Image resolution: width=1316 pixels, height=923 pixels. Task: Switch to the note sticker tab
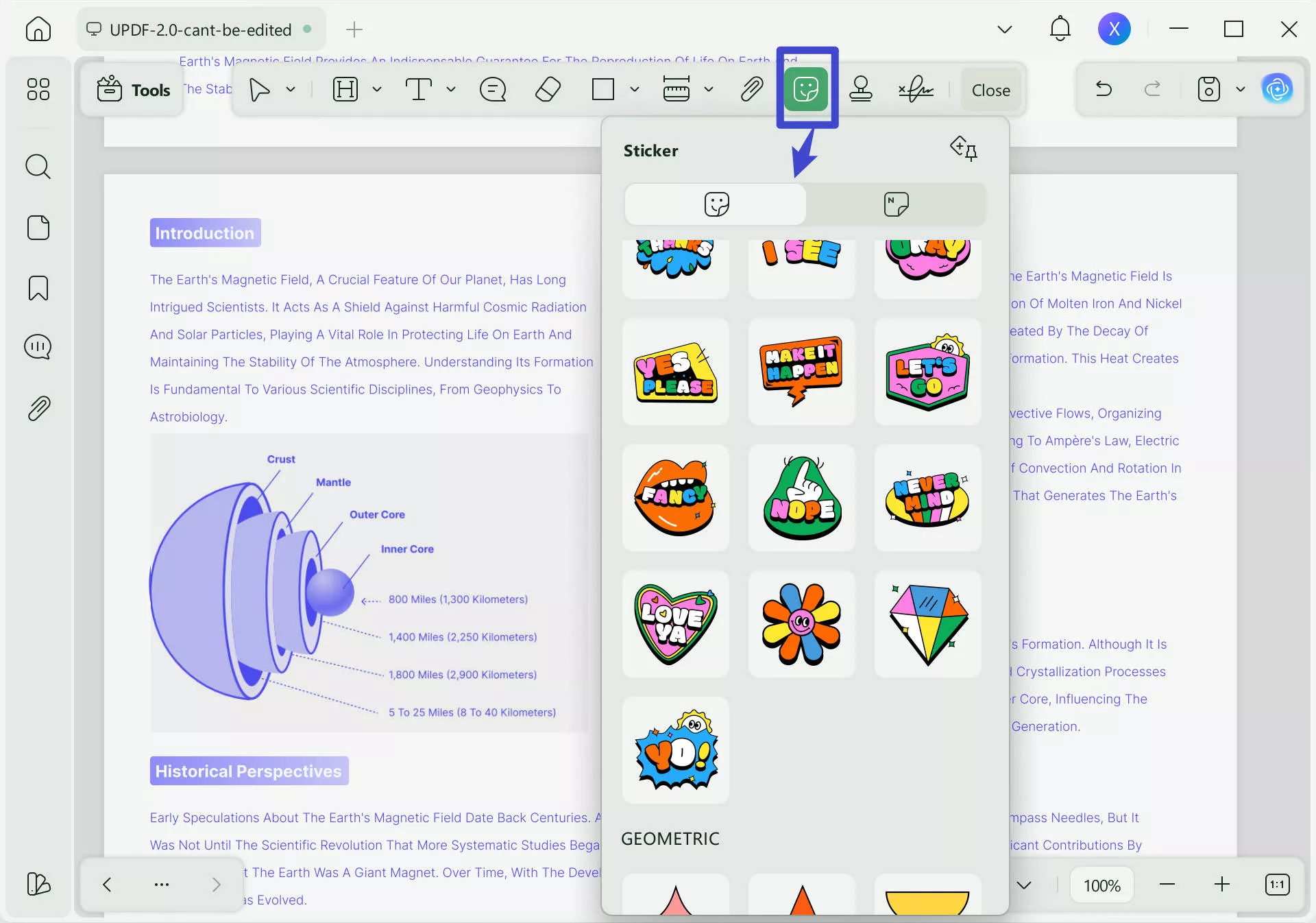pyautogui.click(x=895, y=204)
